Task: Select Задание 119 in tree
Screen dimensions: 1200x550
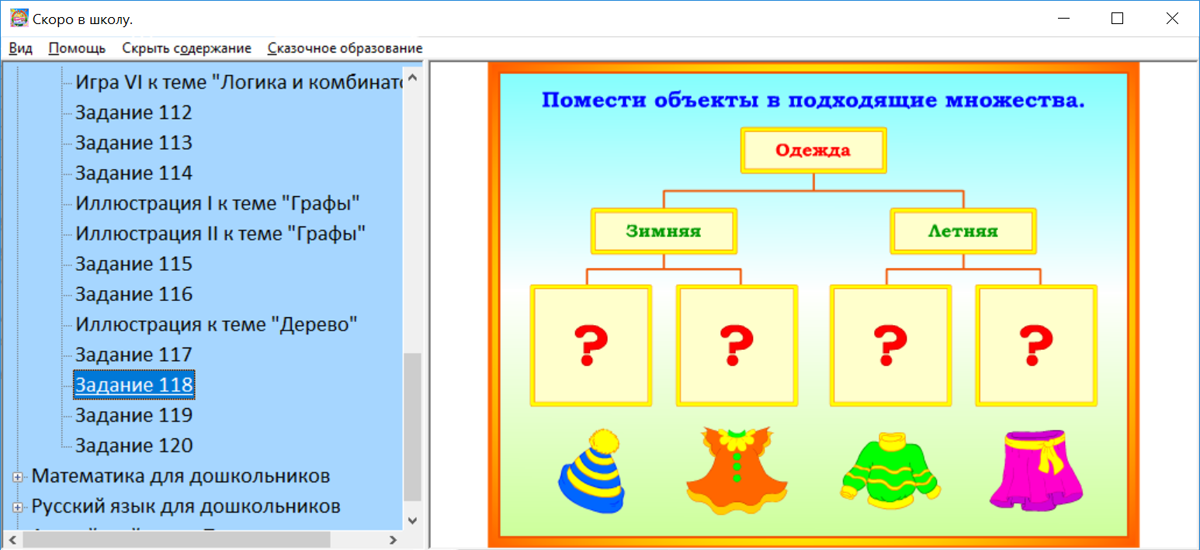Action: click(134, 415)
